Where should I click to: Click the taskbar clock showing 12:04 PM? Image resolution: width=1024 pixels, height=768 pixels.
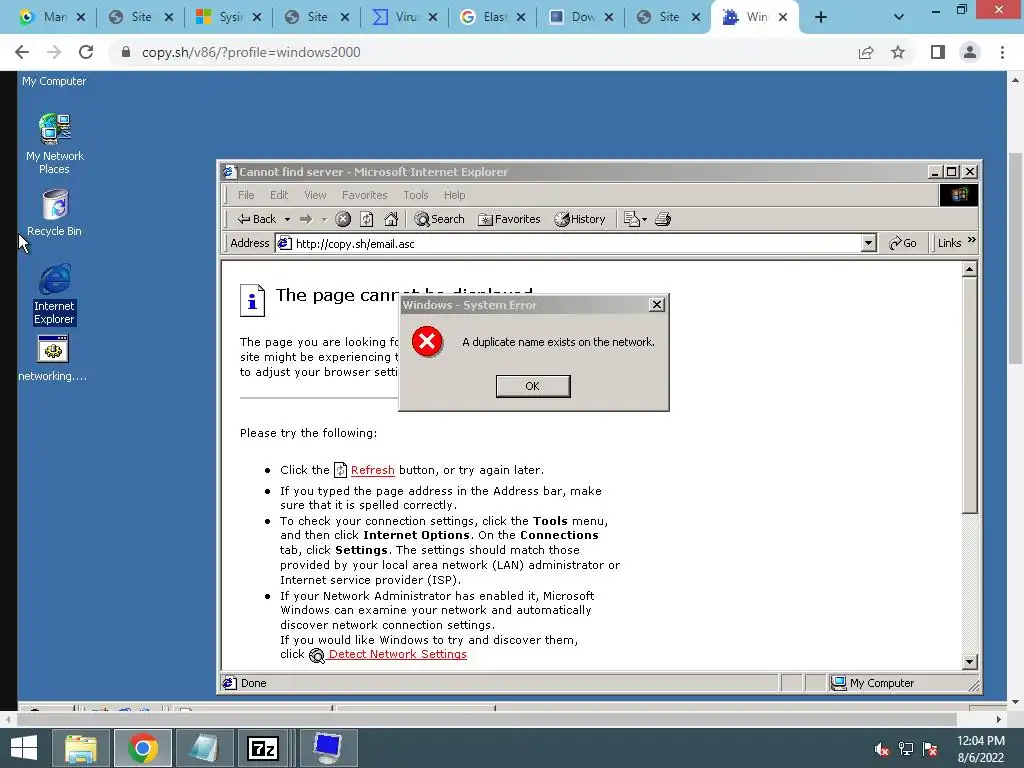point(980,749)
